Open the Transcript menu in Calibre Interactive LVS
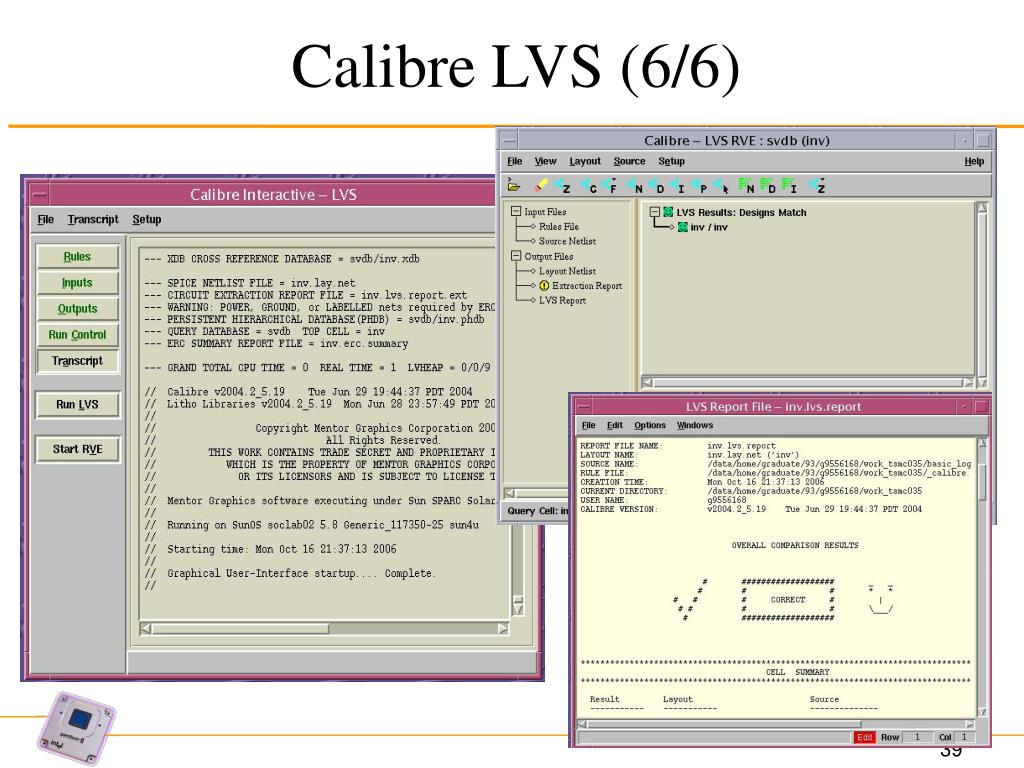This screenshot has width=1024, height=768. click(x=93, y=219)
